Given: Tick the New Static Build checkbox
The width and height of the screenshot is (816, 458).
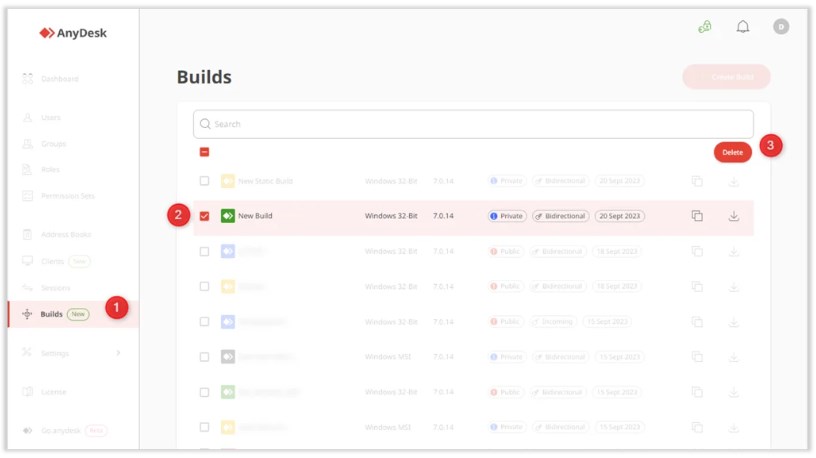Looking at the screenshot, I should [205, 181].
